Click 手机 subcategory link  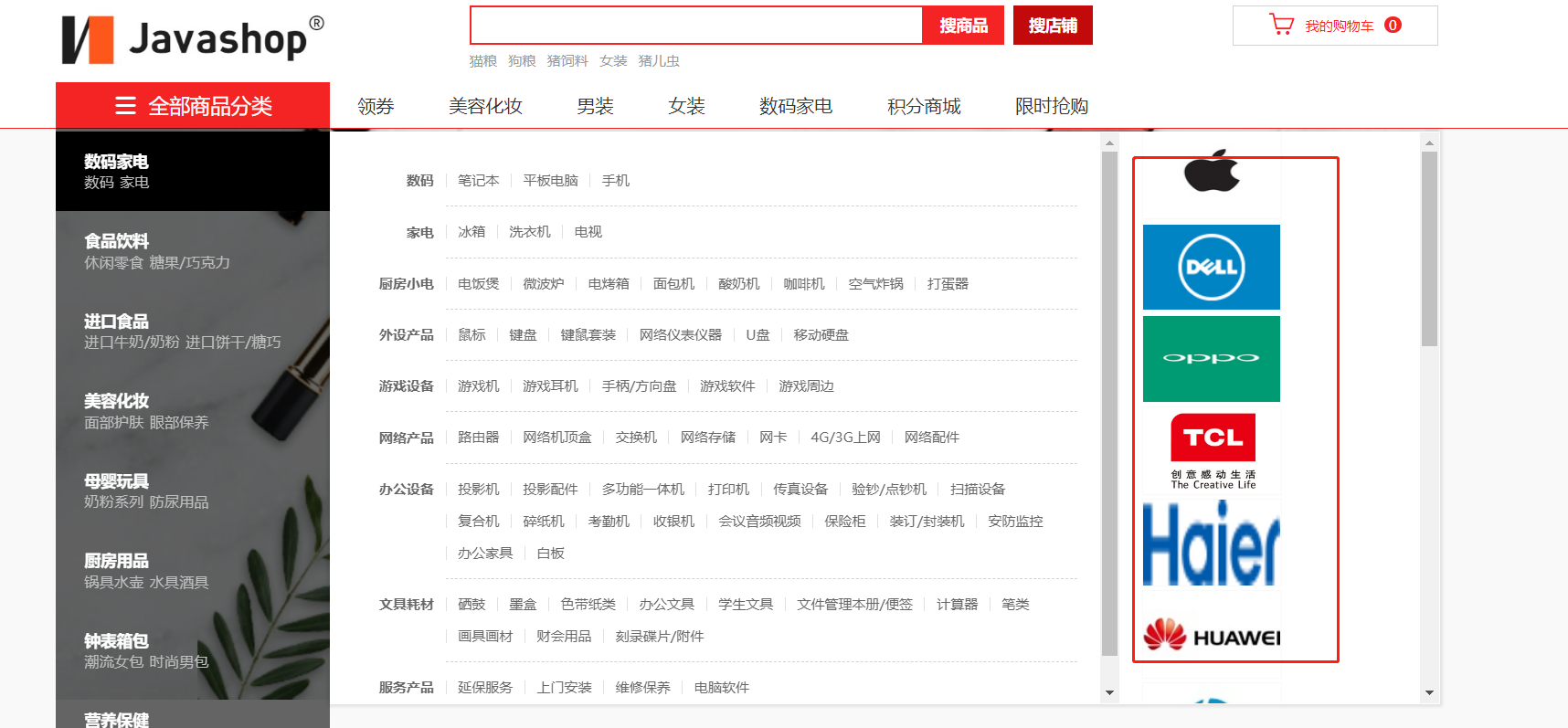tap(616, 181)
